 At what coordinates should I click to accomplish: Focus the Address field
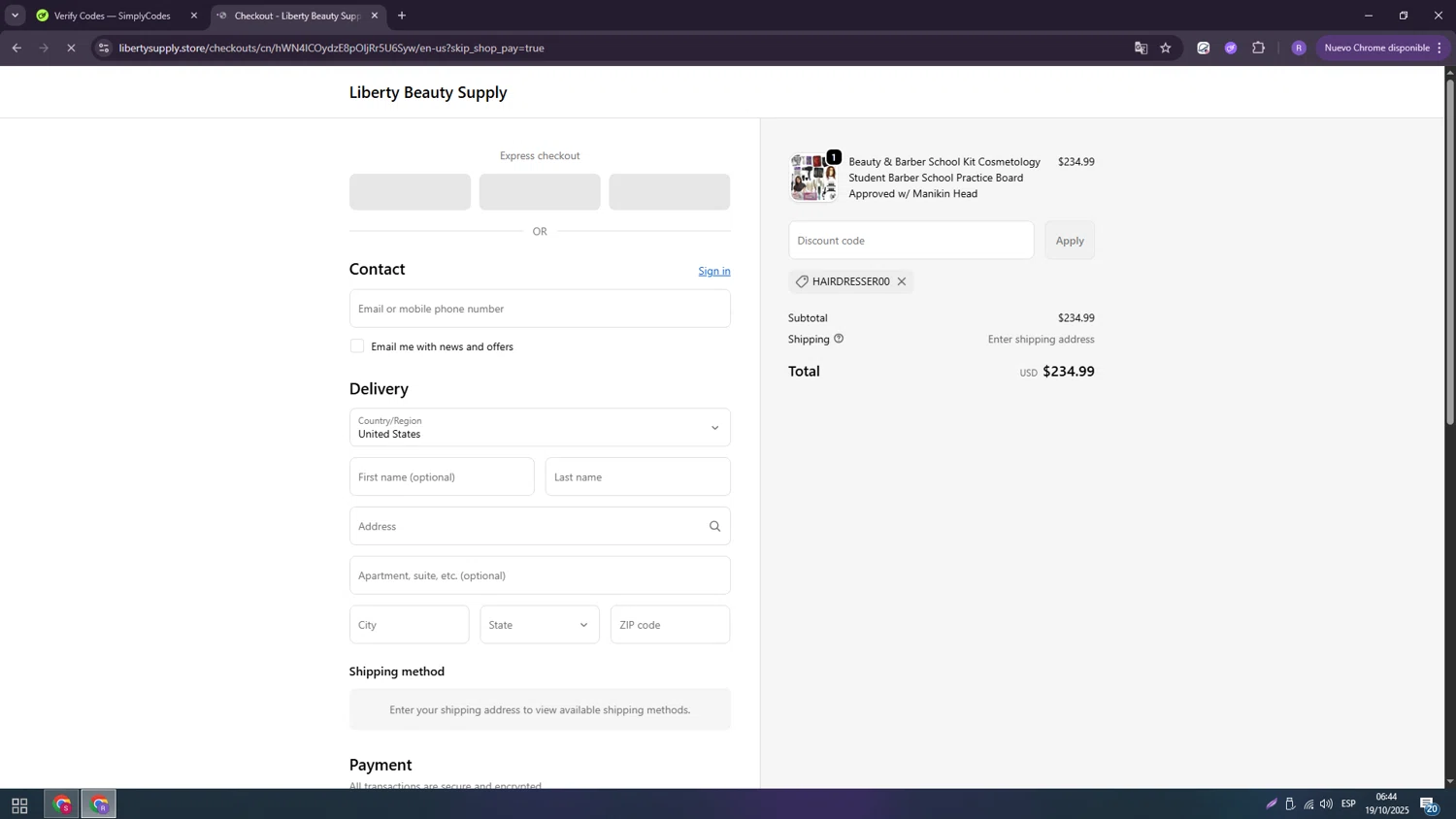[x=540, y=526]
